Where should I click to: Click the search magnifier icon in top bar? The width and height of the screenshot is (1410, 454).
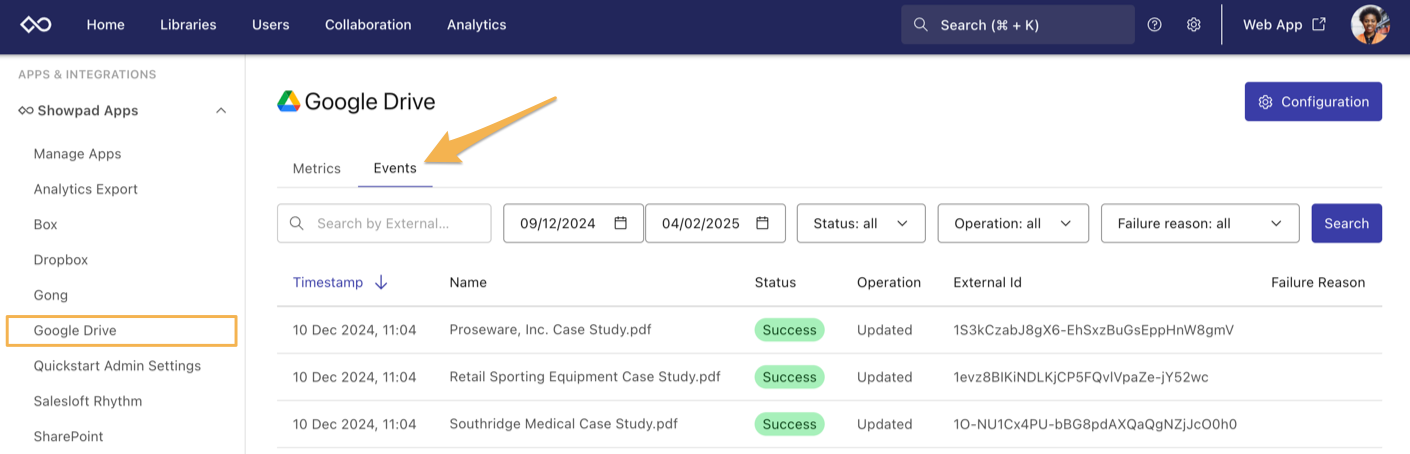(x=921, y=25)
